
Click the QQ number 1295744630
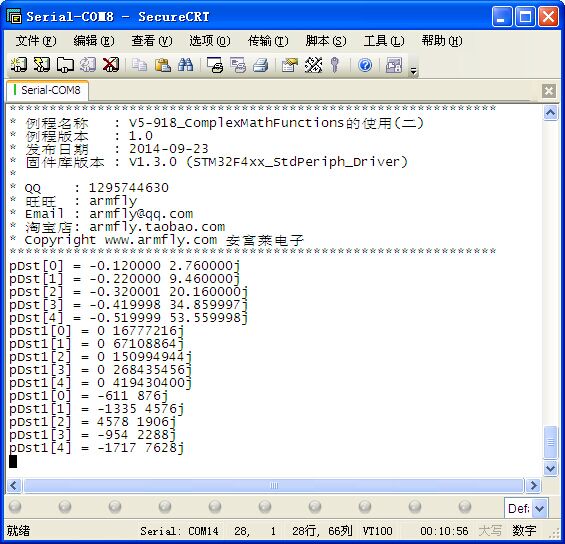click(129, 188)
